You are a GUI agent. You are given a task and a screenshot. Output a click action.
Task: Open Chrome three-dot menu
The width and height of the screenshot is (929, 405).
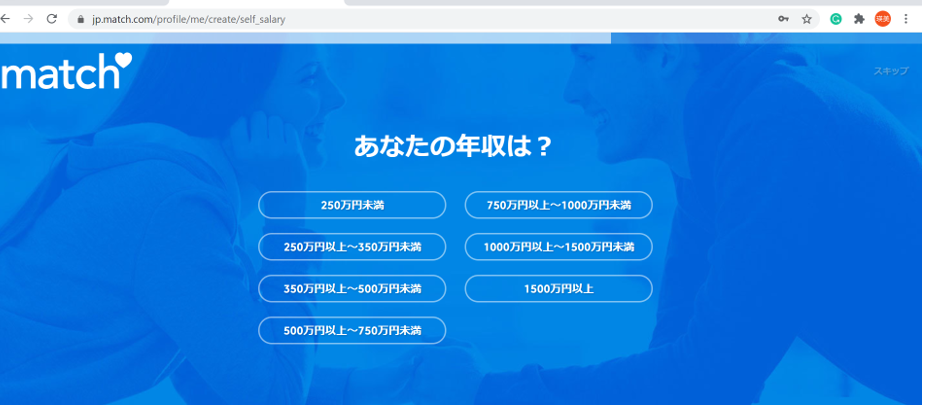(x=905, y=19)
